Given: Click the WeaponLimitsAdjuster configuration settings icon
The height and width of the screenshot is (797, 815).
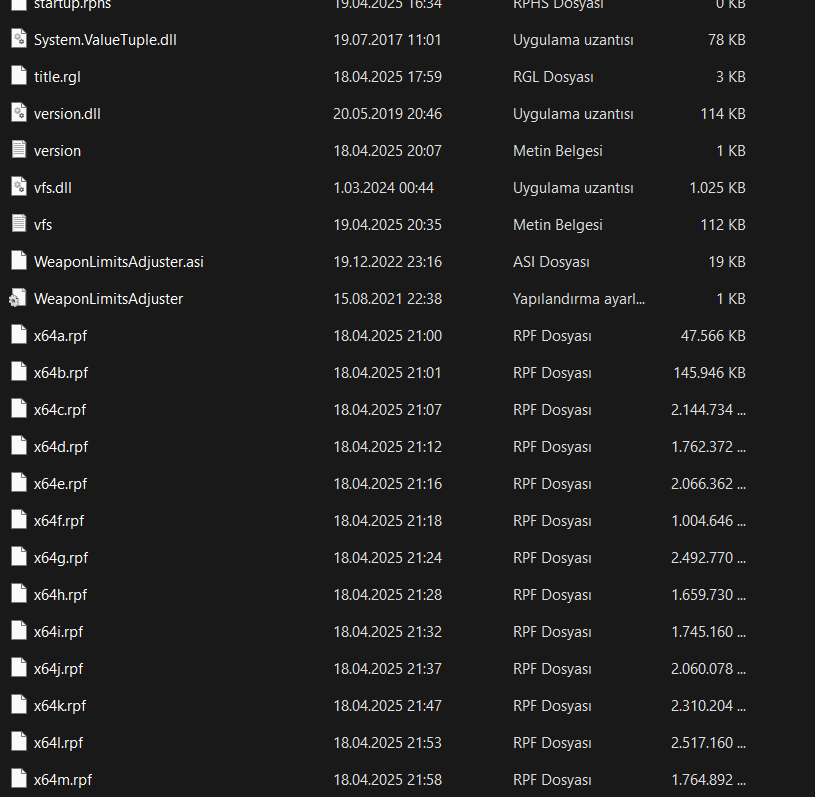Looking at the screenshot, I should click(x=18, y=299).
